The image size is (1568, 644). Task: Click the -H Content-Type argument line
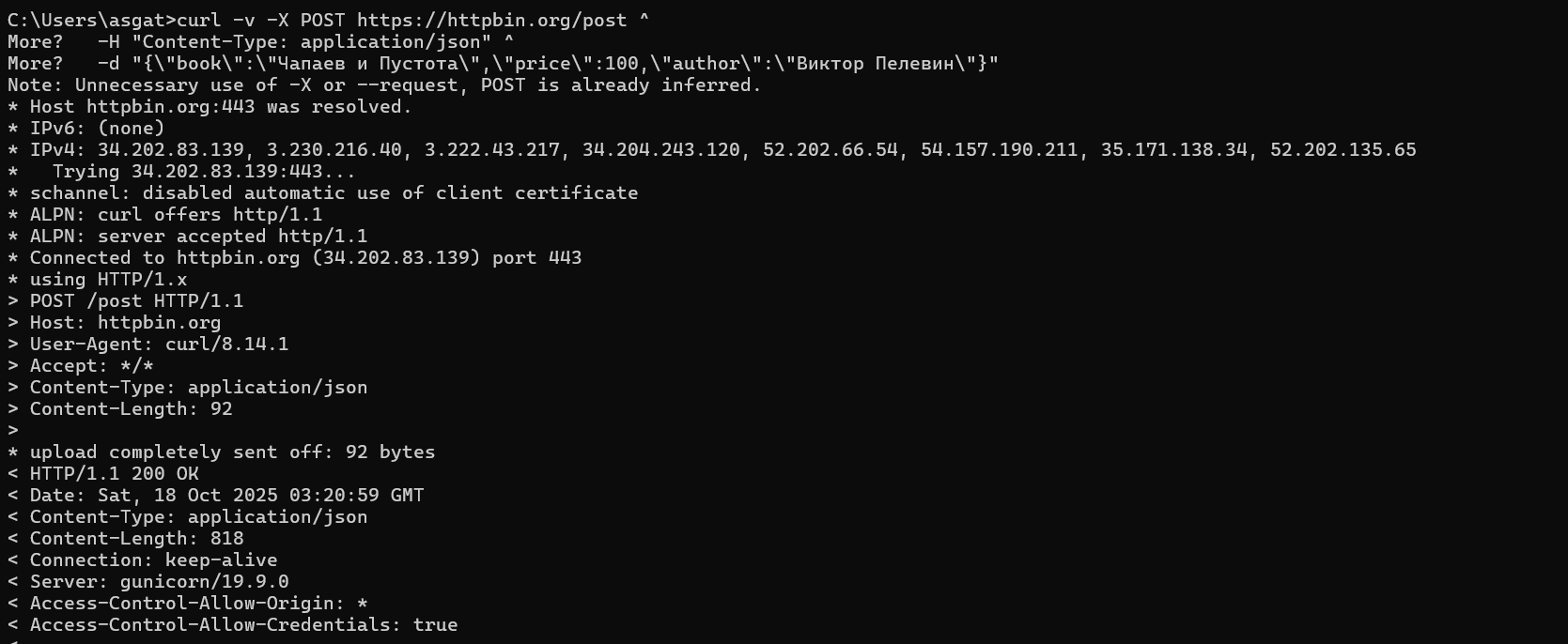(305, 41)
